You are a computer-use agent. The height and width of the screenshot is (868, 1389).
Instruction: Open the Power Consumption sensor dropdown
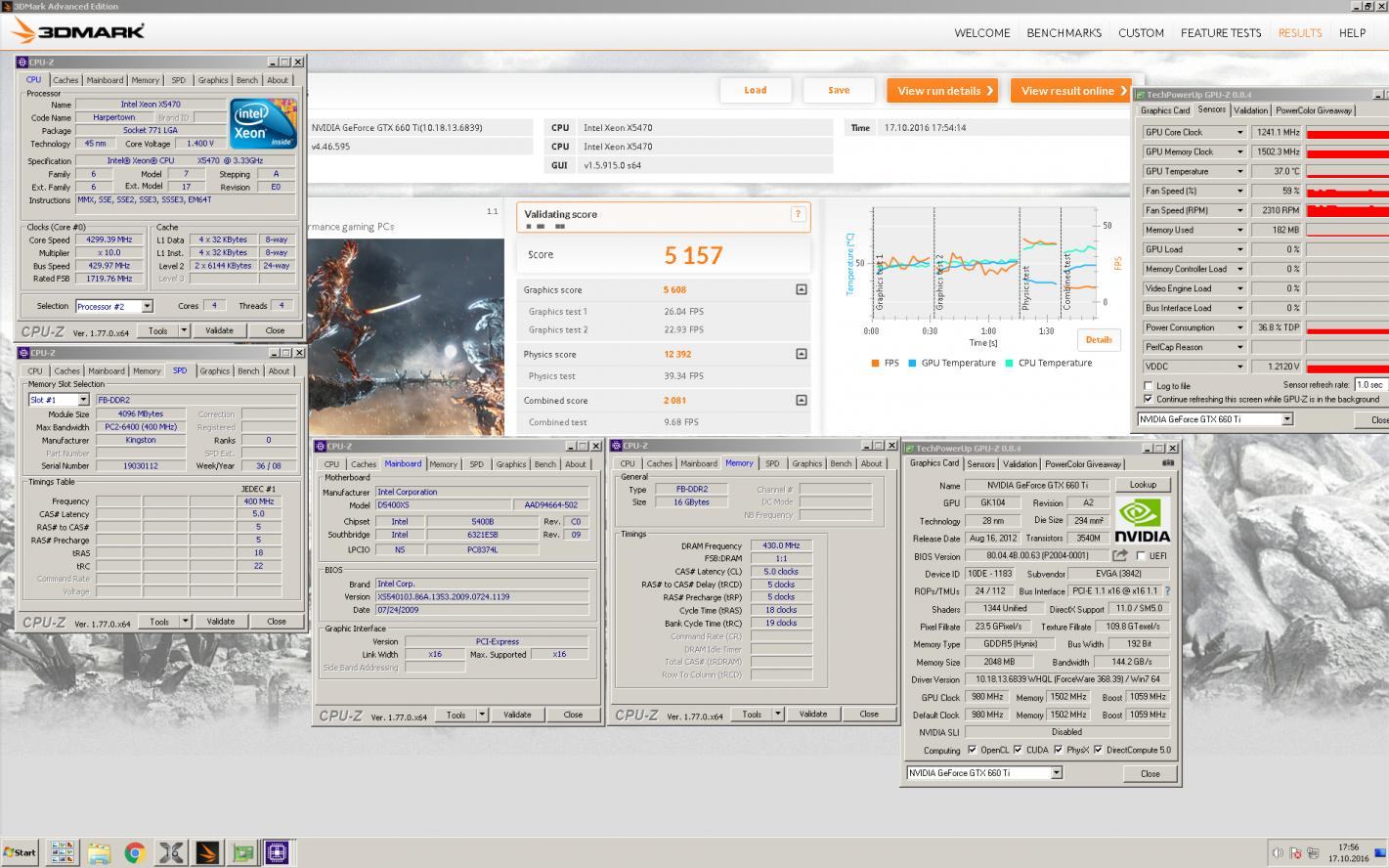tap(1240, 327)
